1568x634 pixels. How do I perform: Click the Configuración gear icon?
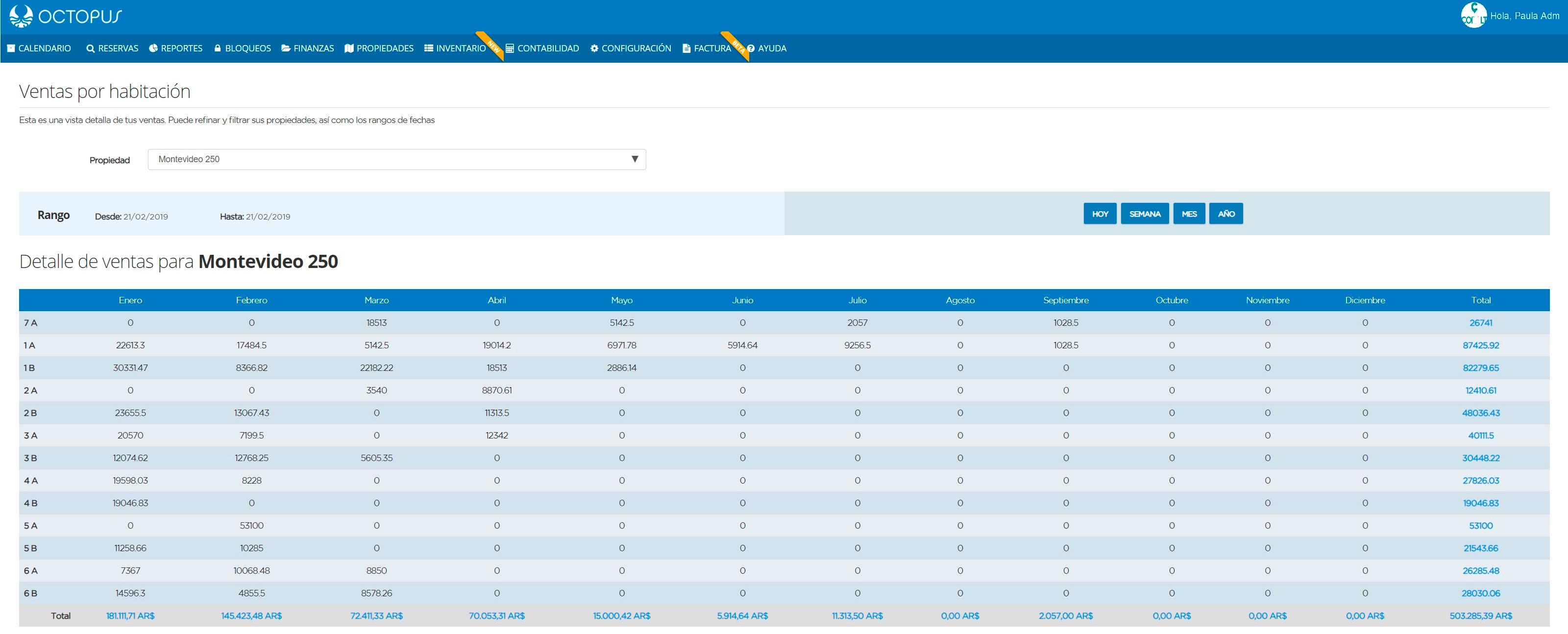[594, 49]
